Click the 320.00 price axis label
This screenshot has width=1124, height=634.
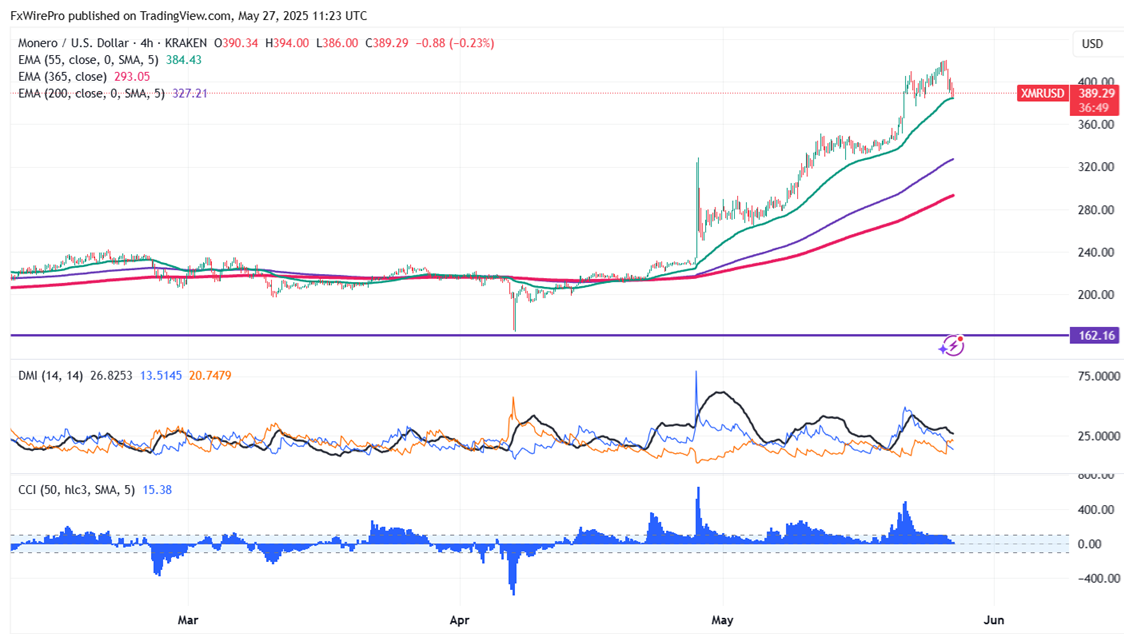pyautogui.click(x=1097, y=166)
